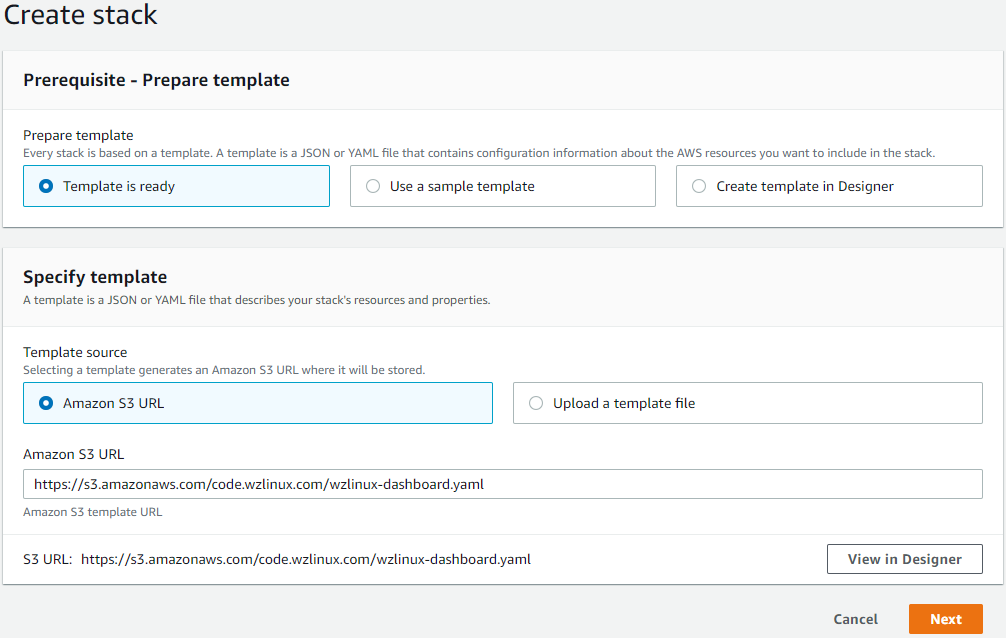The image size is (1006, 638).
Task: Click the Prepare template label
Action: coord(78,135)
